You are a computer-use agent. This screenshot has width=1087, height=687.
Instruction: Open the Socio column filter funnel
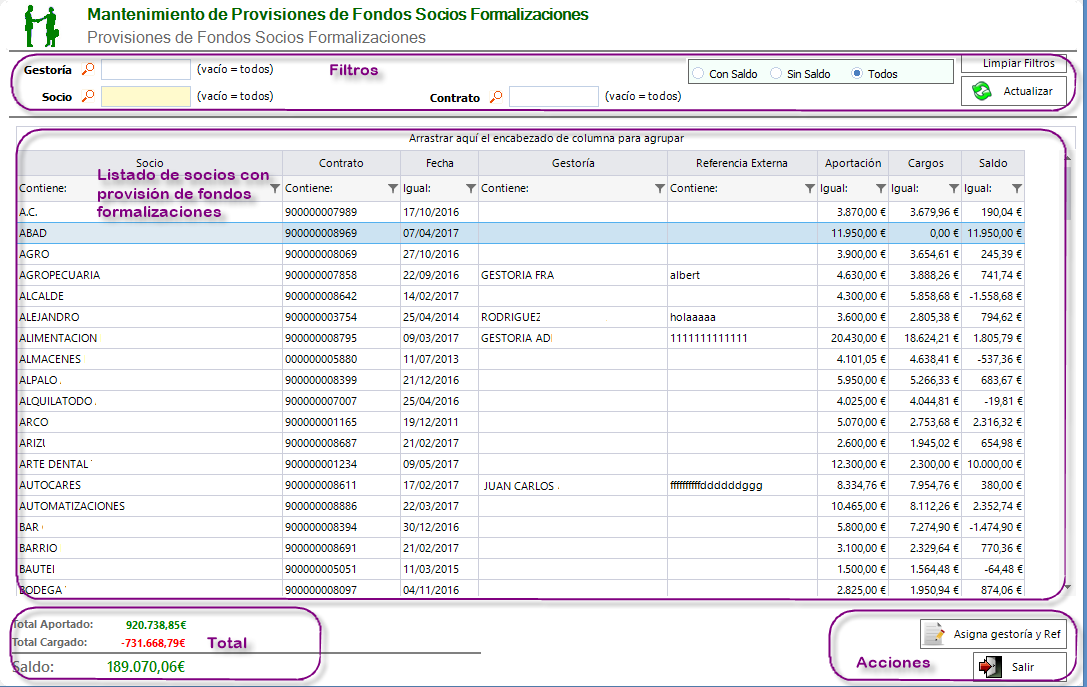pyautogui.click(x=275, y=189)
